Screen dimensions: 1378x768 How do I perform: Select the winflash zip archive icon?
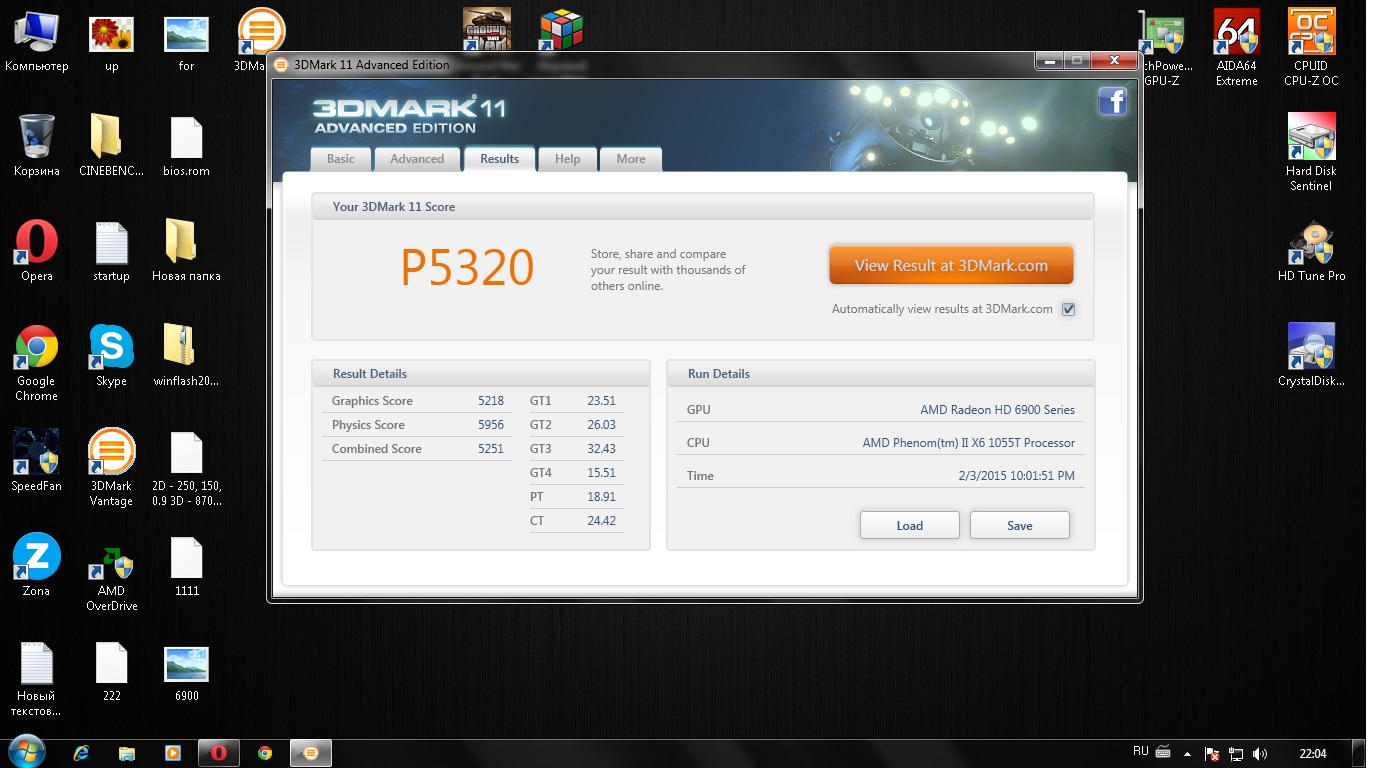click(186, 356)
